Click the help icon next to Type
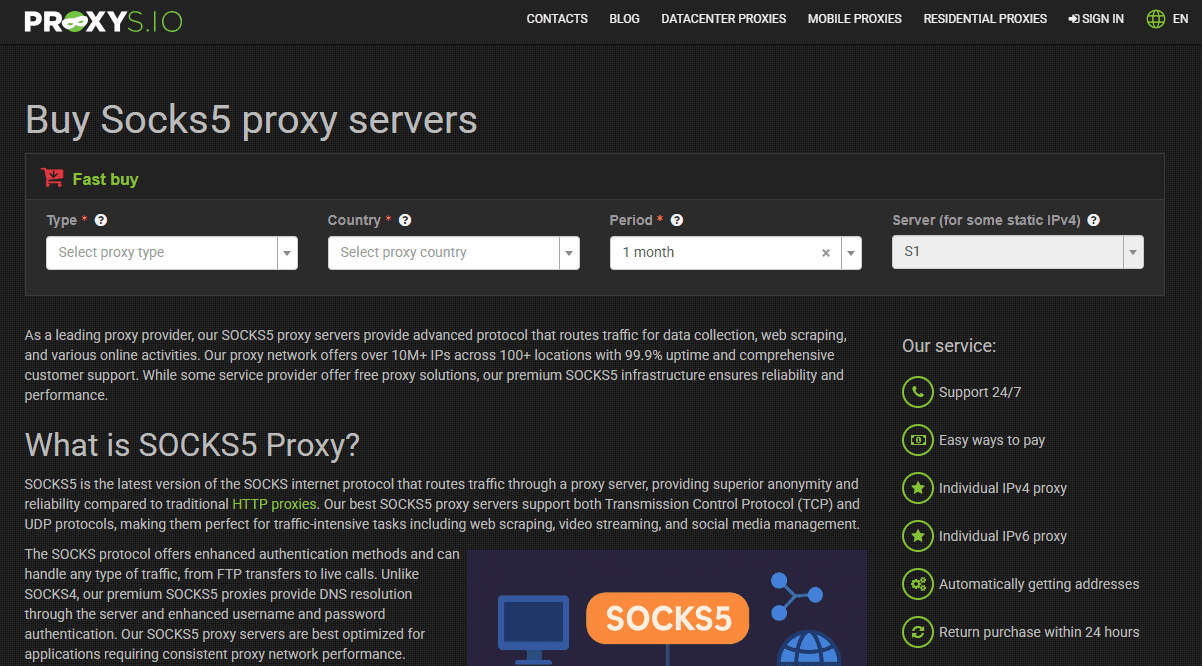 point(101,220)
